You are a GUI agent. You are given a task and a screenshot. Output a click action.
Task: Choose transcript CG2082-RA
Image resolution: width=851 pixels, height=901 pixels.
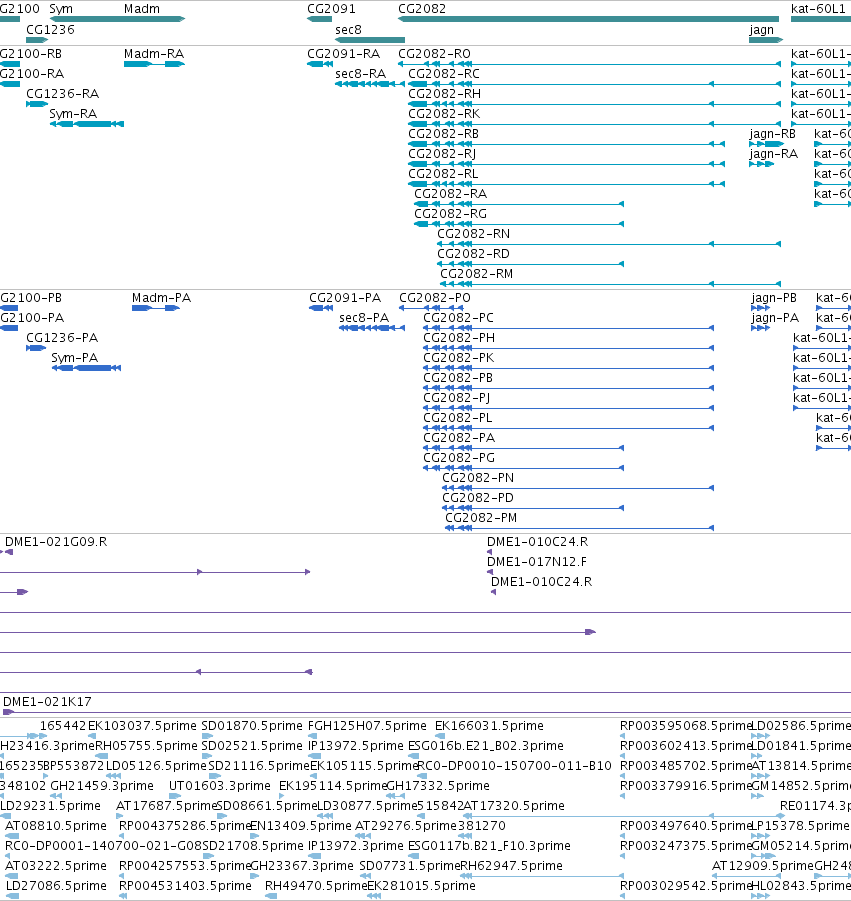pos(450,194)
